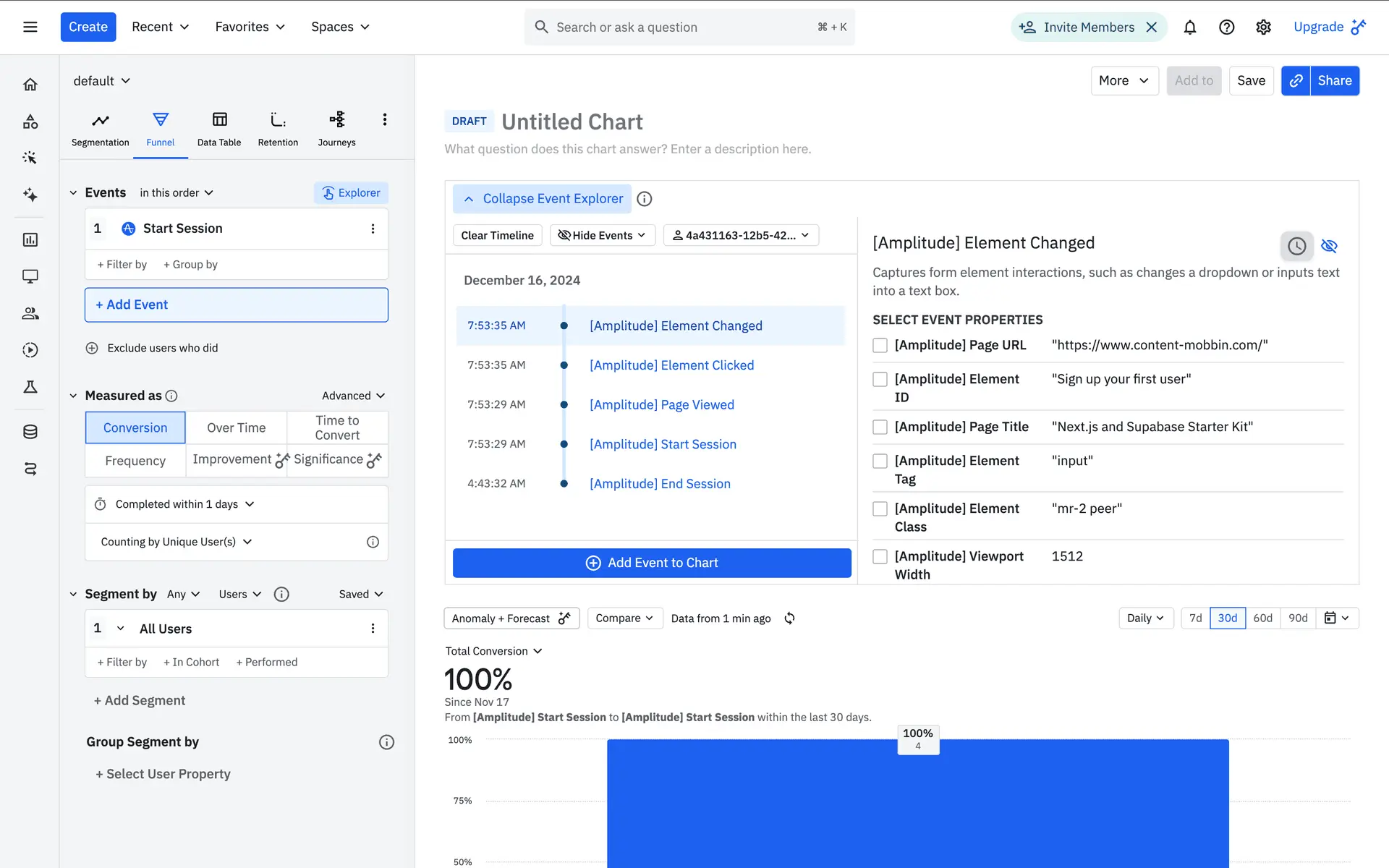Switch to the Retention chart tab
The height and width of the screenshot is (868, 1389).
278,129
